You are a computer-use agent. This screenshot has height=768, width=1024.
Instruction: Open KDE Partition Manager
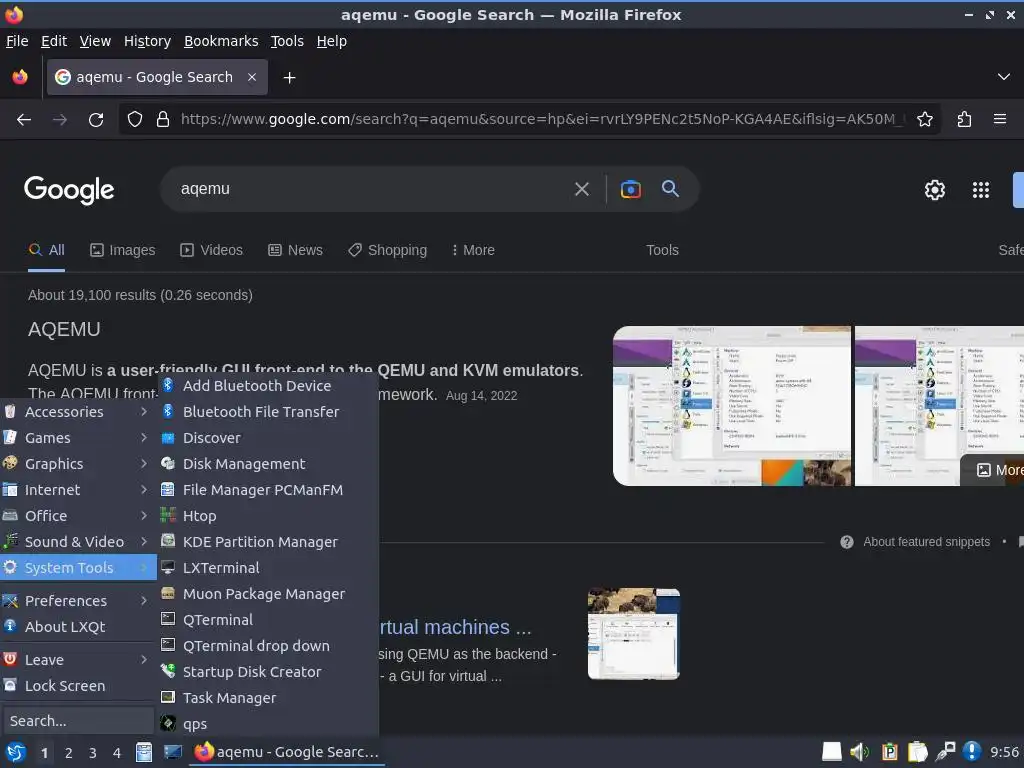coord(268,542)
